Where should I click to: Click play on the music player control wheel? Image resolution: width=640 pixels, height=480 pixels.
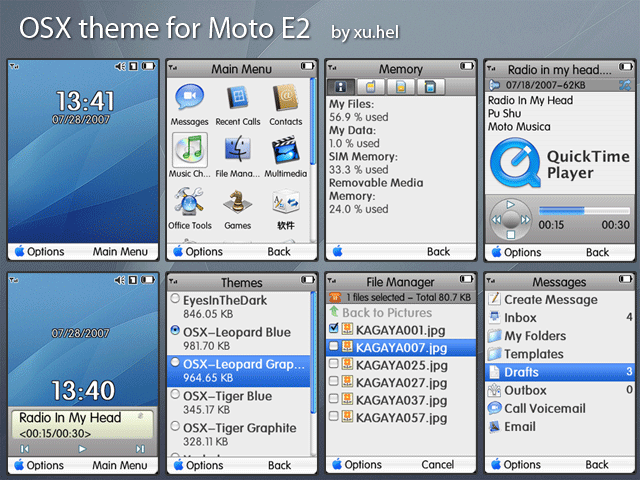(x=510, y=204)
